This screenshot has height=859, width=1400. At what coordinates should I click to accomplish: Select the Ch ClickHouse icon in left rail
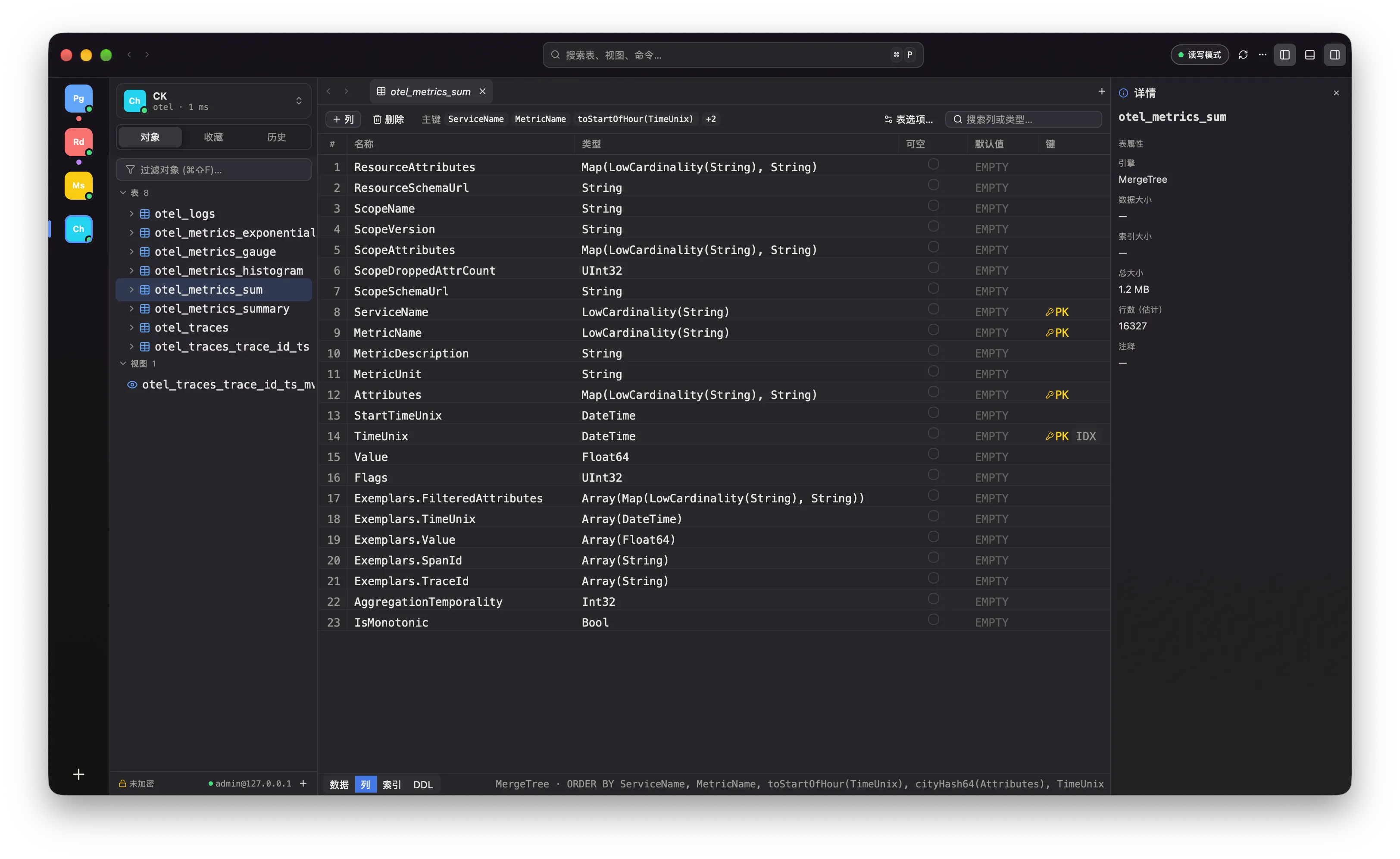tap(78, 229)
